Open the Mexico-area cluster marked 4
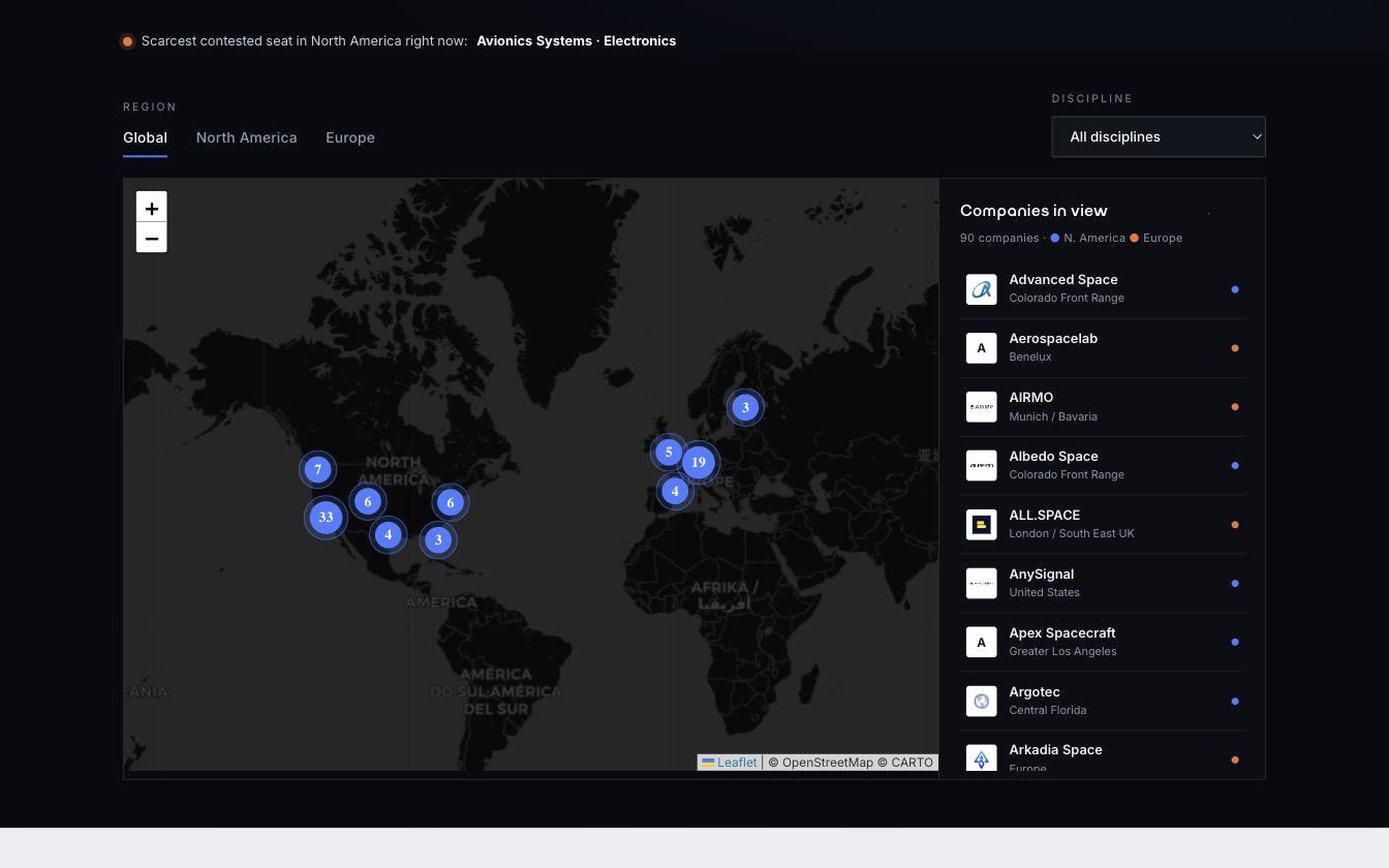 pyautogui.click(x=388, y=534)
